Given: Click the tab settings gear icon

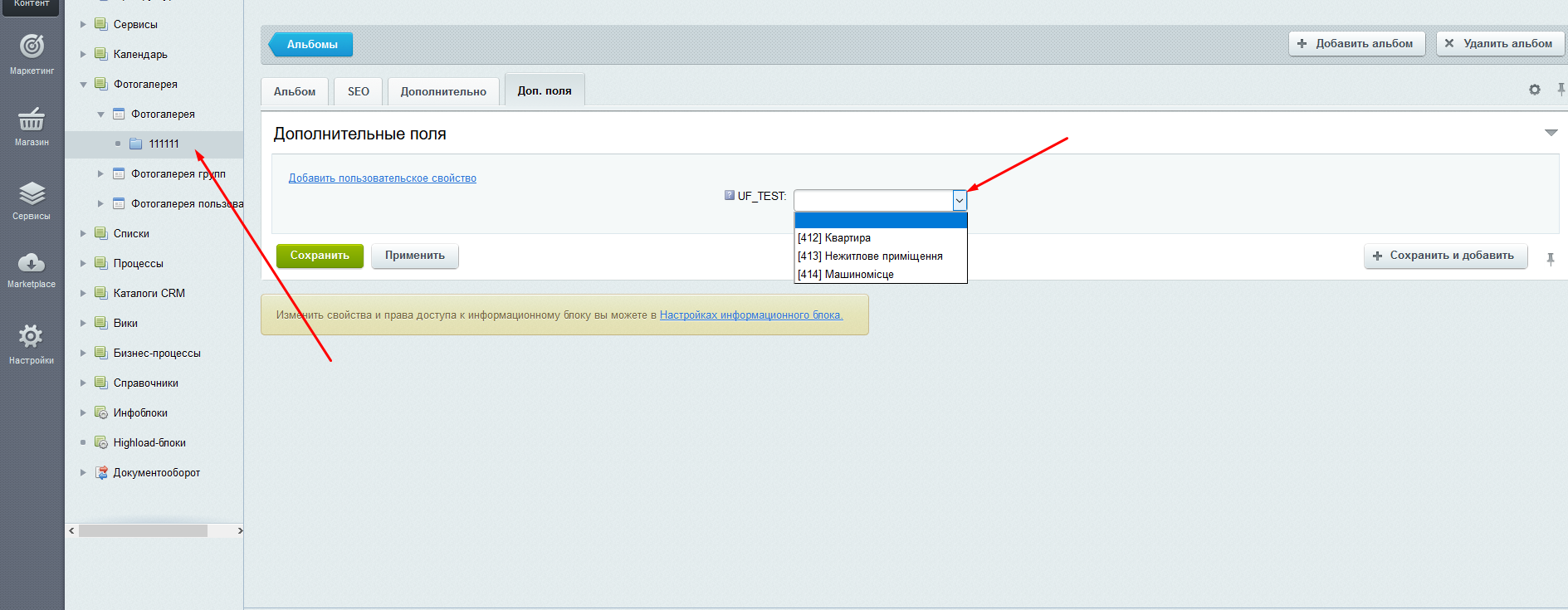Looking at the screenshot, I should (x=1535, y=90).
